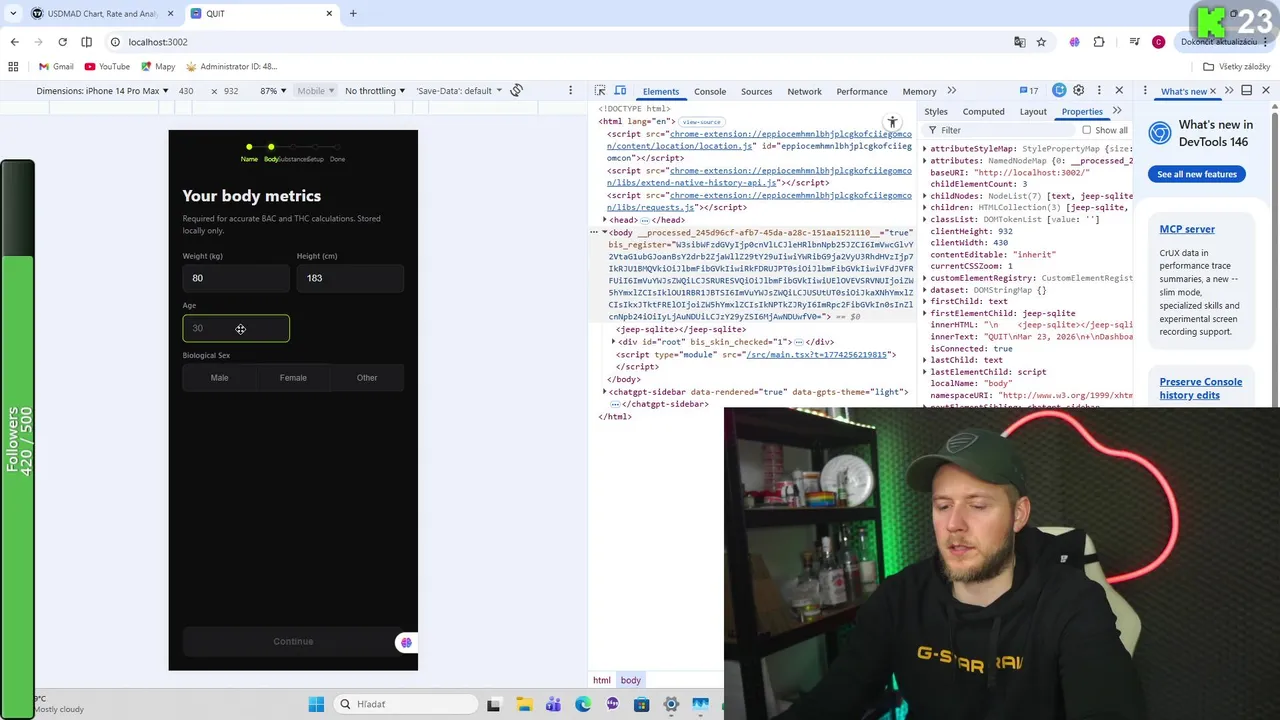This screenshot has width=1280, height=720.
Task: Switch to the Console tab
Action: pos(710,91)
